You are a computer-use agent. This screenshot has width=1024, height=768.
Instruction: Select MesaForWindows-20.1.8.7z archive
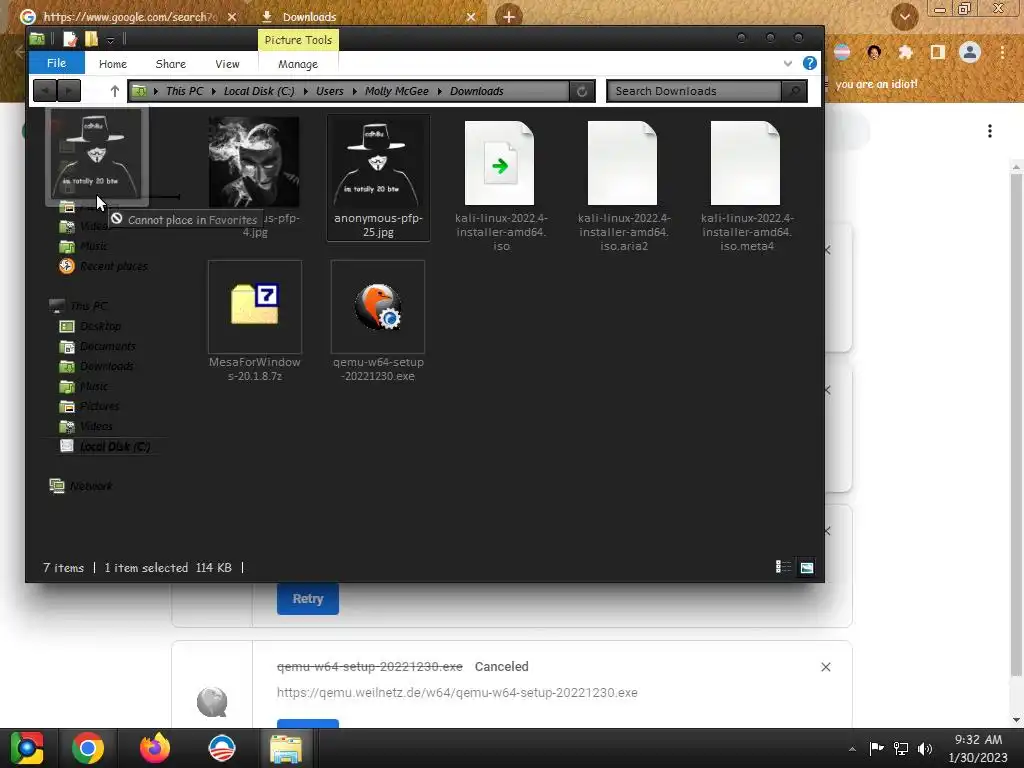pos(255,321)
